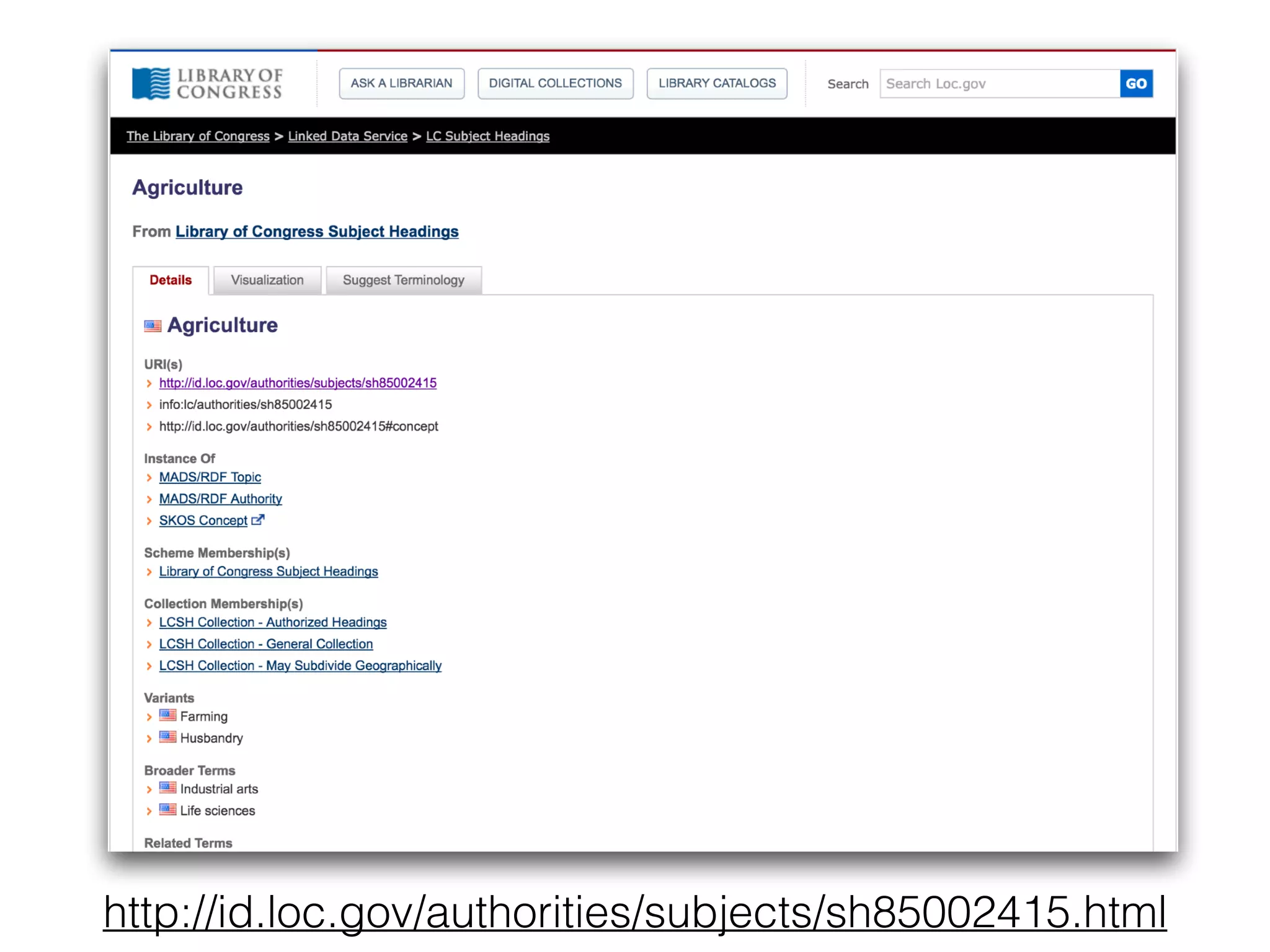This screenshot has width=1270, height=952.
Task: Click the arrow bullet before MADS/RDF Topic
Action: 149,478
